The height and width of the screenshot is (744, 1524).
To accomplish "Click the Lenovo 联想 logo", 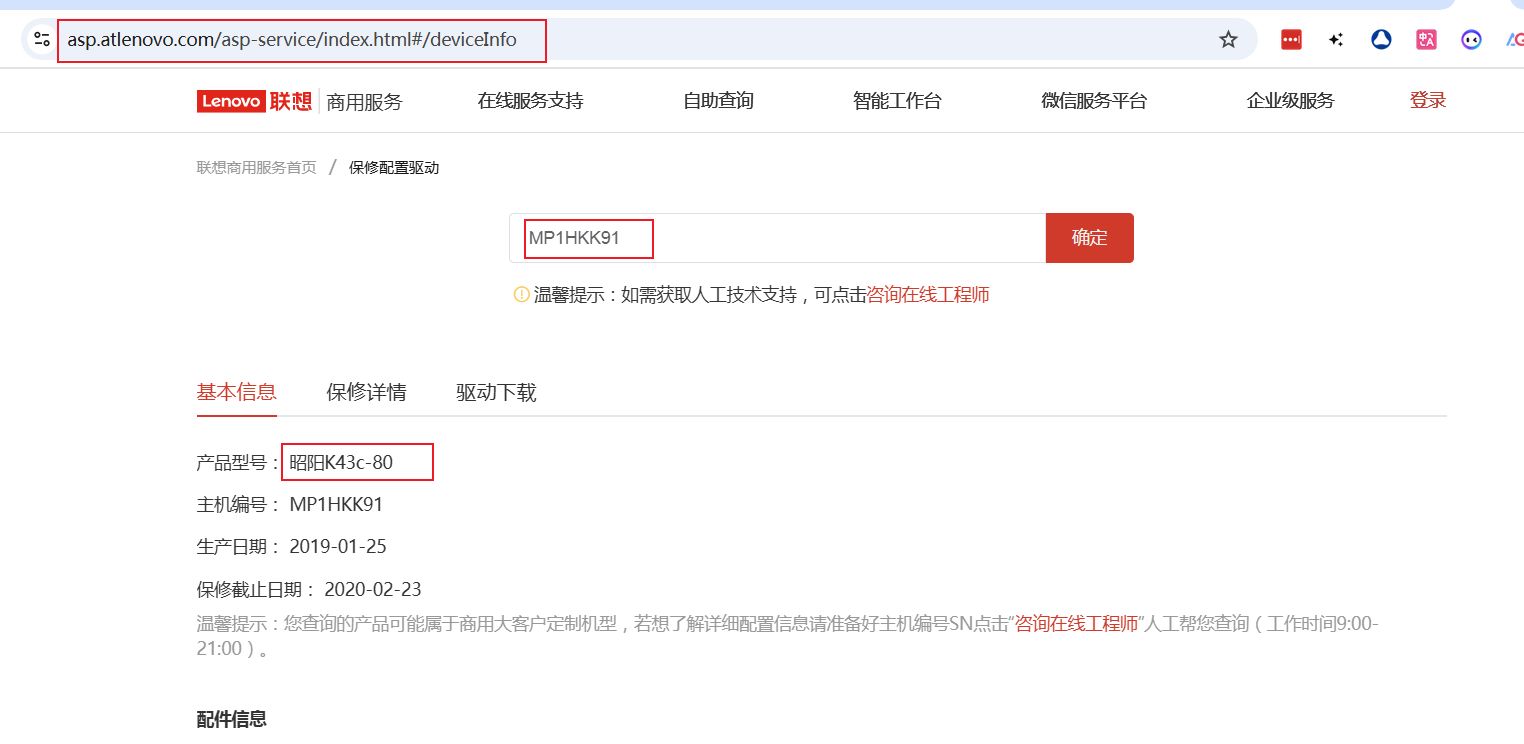I will click(254, 101).
